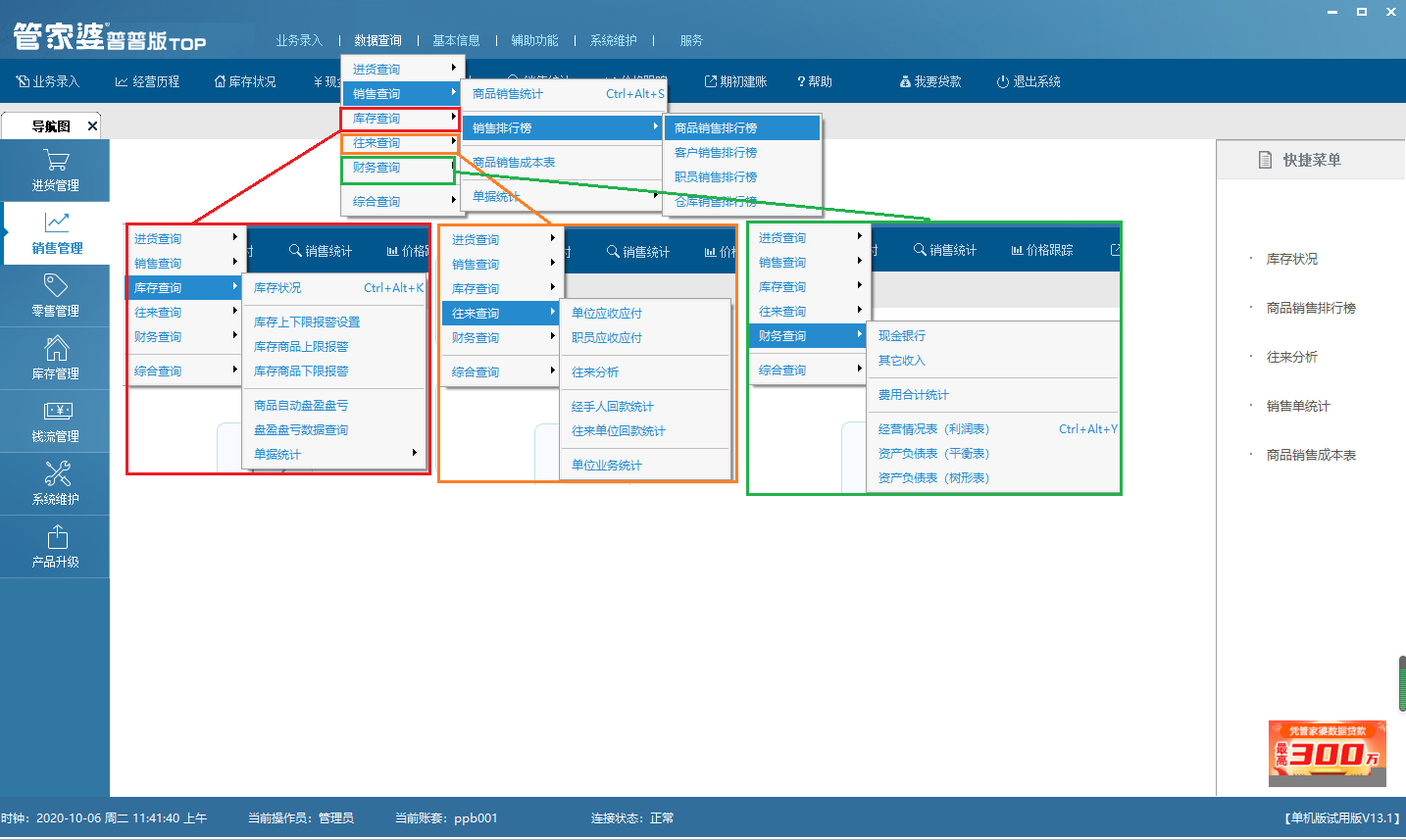Viewport: 1406px width, 840px height.
Task: Open 进货管理 cart icon in sidebar
Action: pyautogui.click(x=56, y=160)
